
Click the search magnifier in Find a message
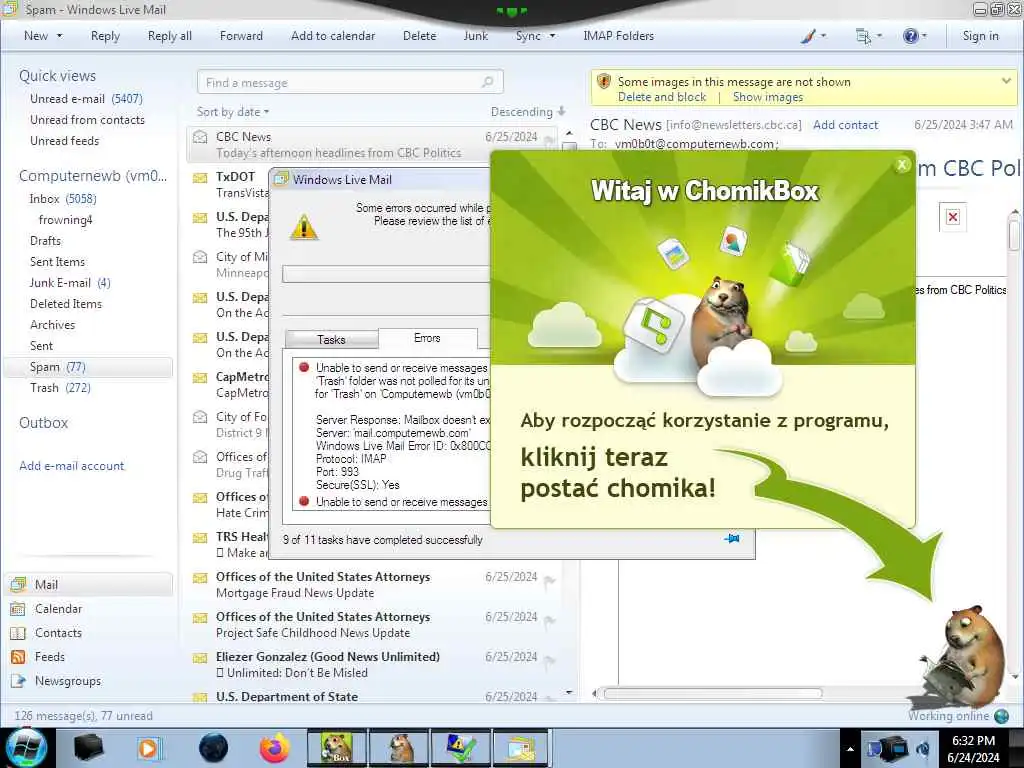tap(487, 82)
